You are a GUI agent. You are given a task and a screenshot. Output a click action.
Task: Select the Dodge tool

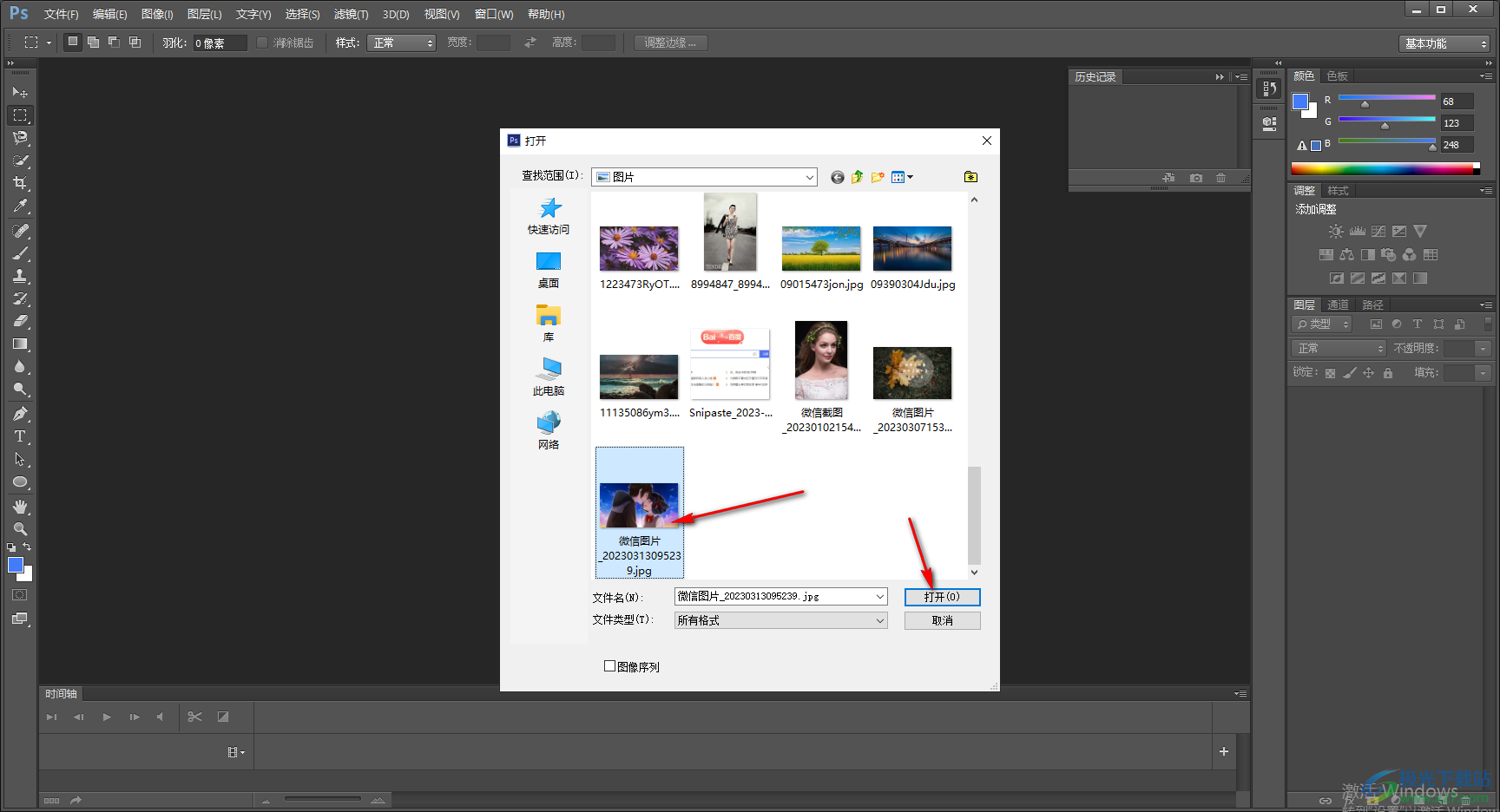[x=20, y=390]
